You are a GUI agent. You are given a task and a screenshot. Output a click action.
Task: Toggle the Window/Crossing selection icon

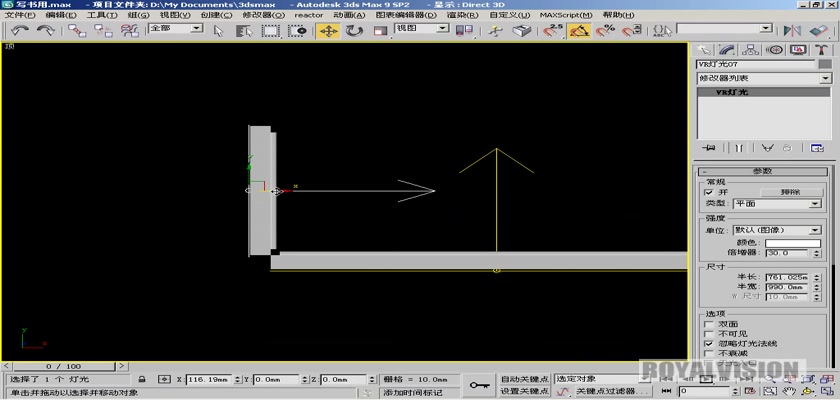[x=297, y=31]
